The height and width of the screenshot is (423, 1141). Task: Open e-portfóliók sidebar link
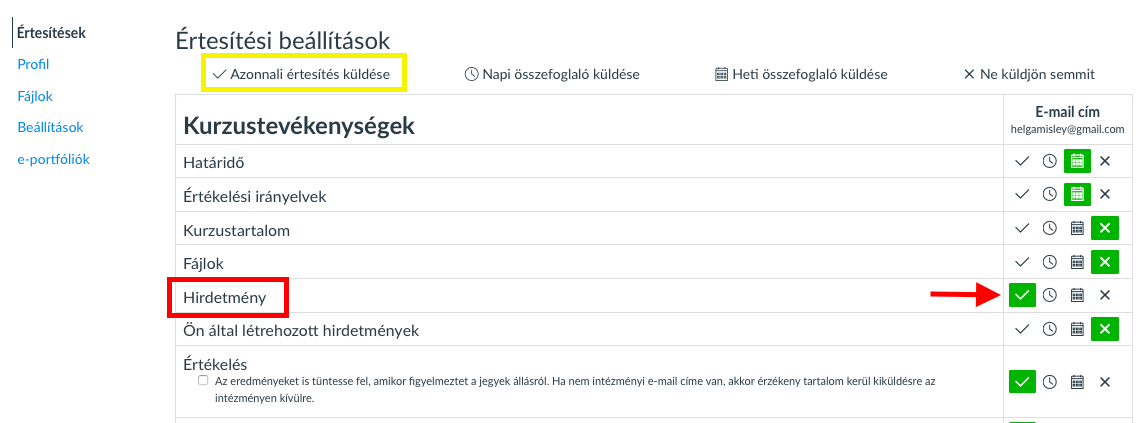point(53,159)
